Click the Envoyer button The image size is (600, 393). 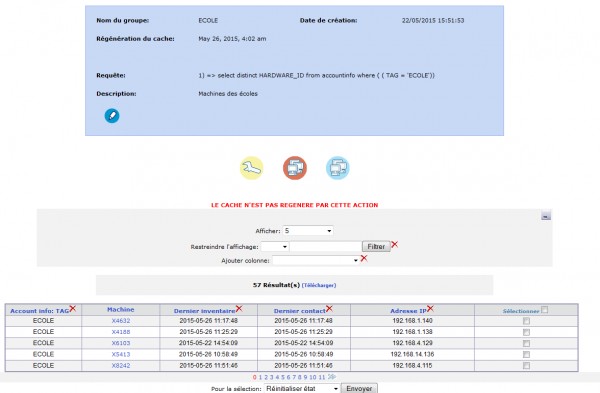point(359,388)
